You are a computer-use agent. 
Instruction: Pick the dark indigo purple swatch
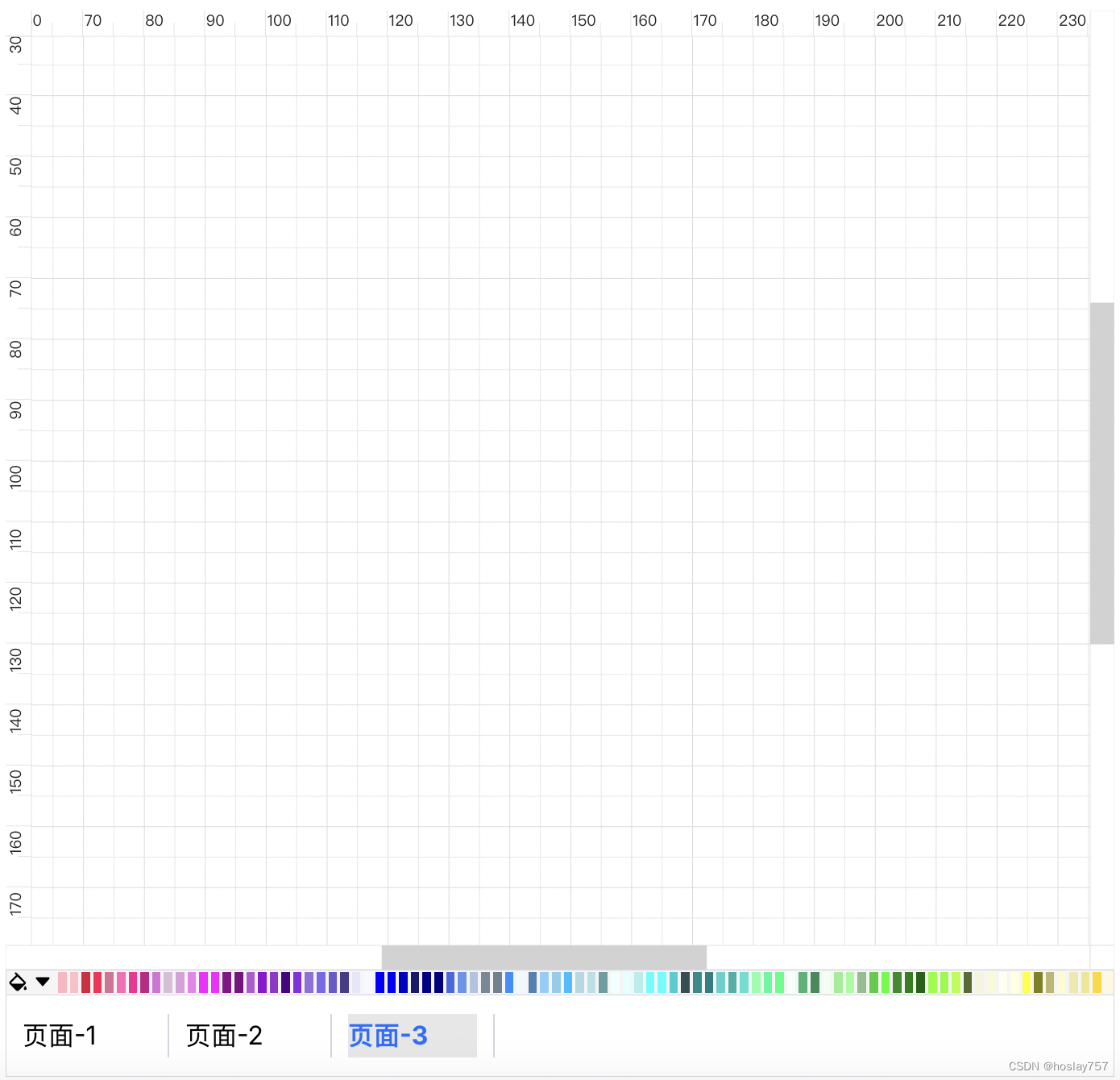(x=285, y=982)
